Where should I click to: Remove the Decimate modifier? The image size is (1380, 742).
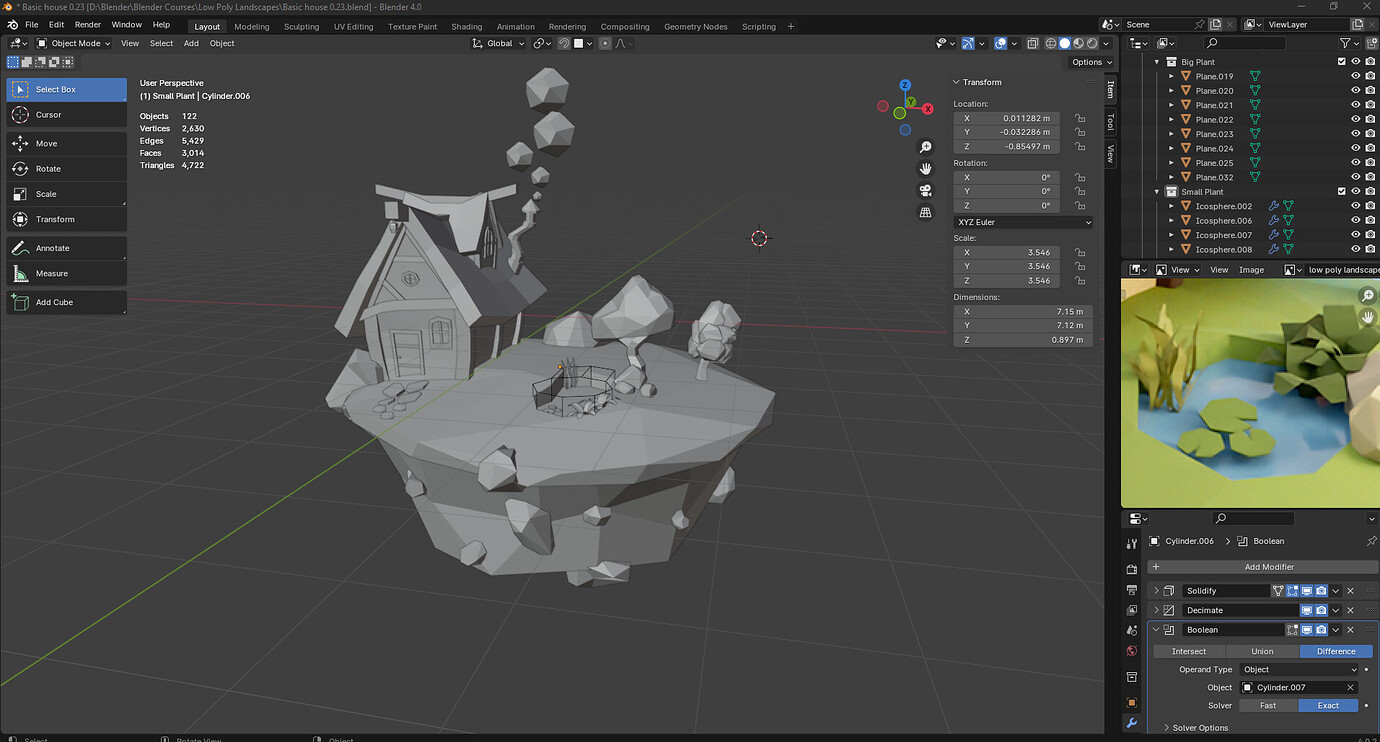(x=1350, y=610)
